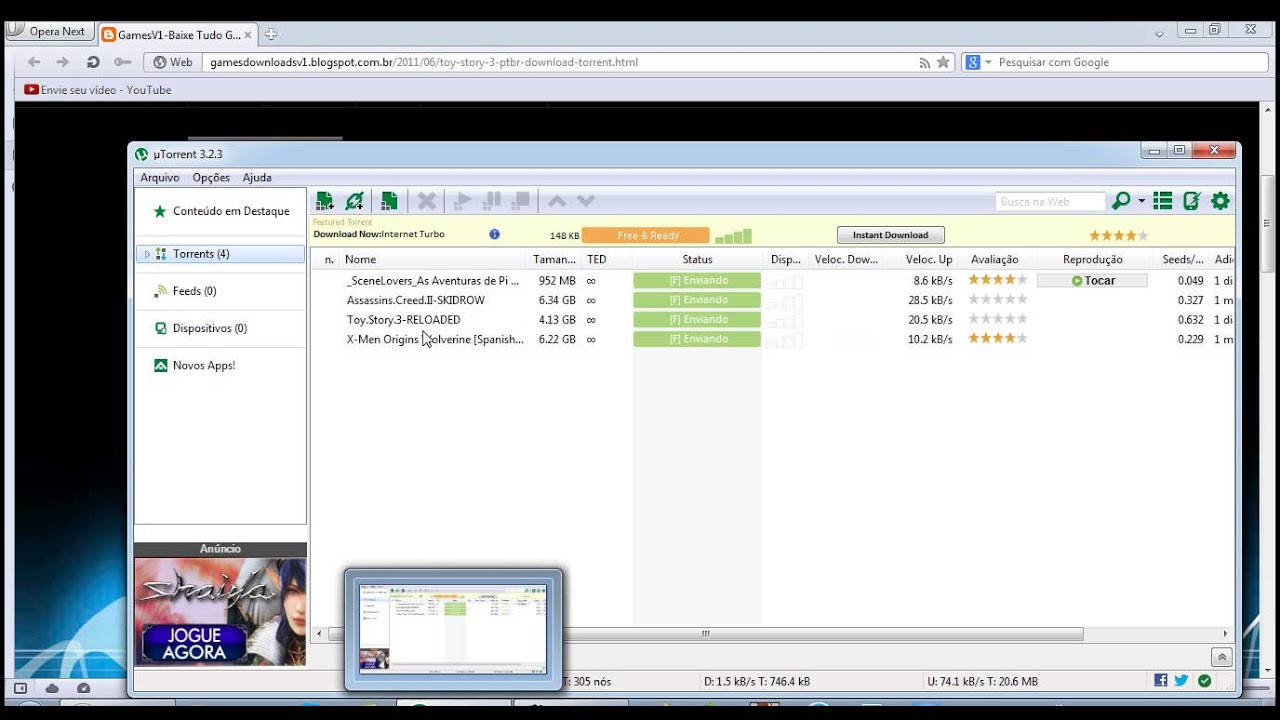Click the Start torrent play icon

point(462,201)
